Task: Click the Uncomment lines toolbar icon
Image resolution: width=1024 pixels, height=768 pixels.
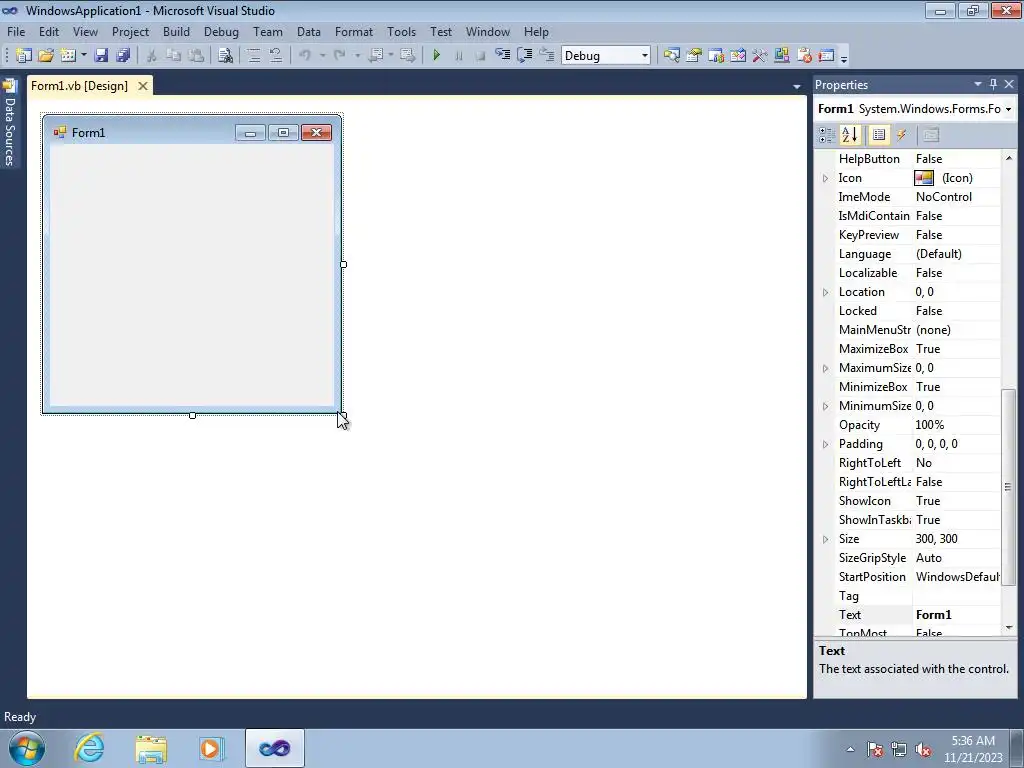Action: [276, 56]
